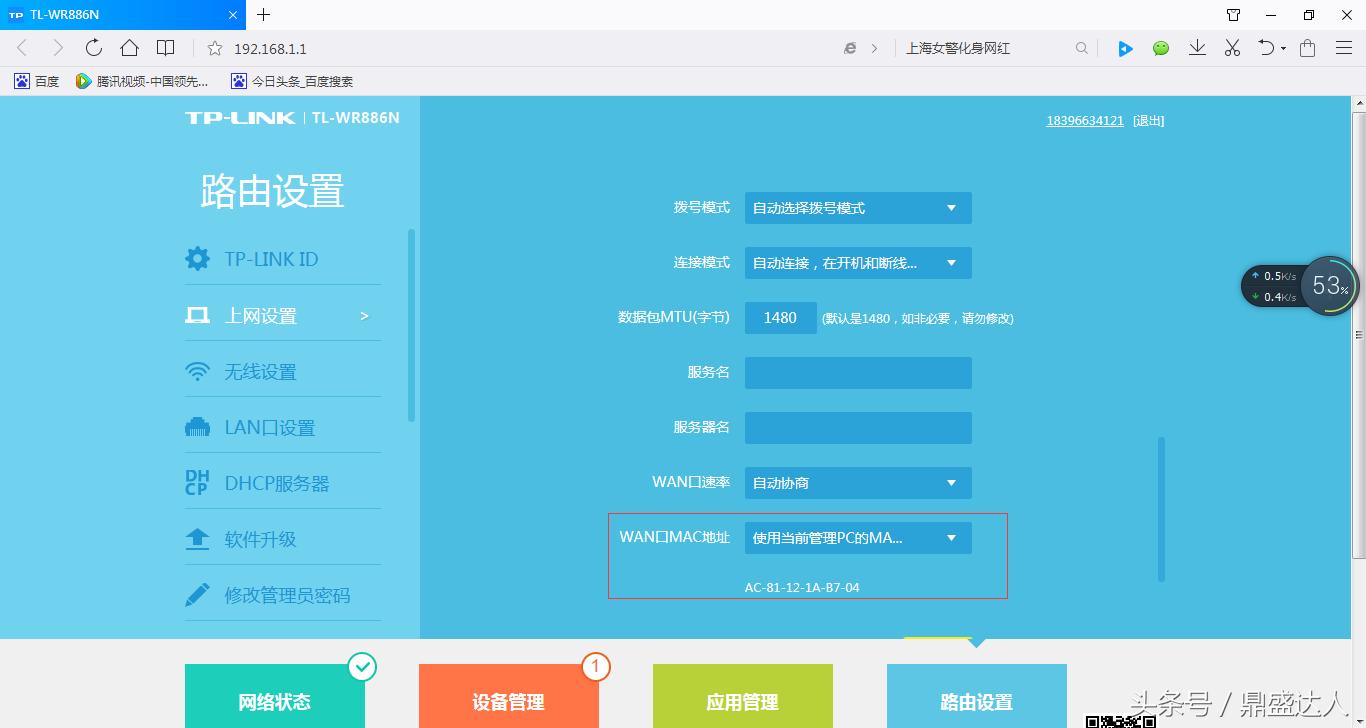This screenshot has width=1366, height=728.
Task: Click the TP-LINK ID gear icon
Action: point(197,258)
